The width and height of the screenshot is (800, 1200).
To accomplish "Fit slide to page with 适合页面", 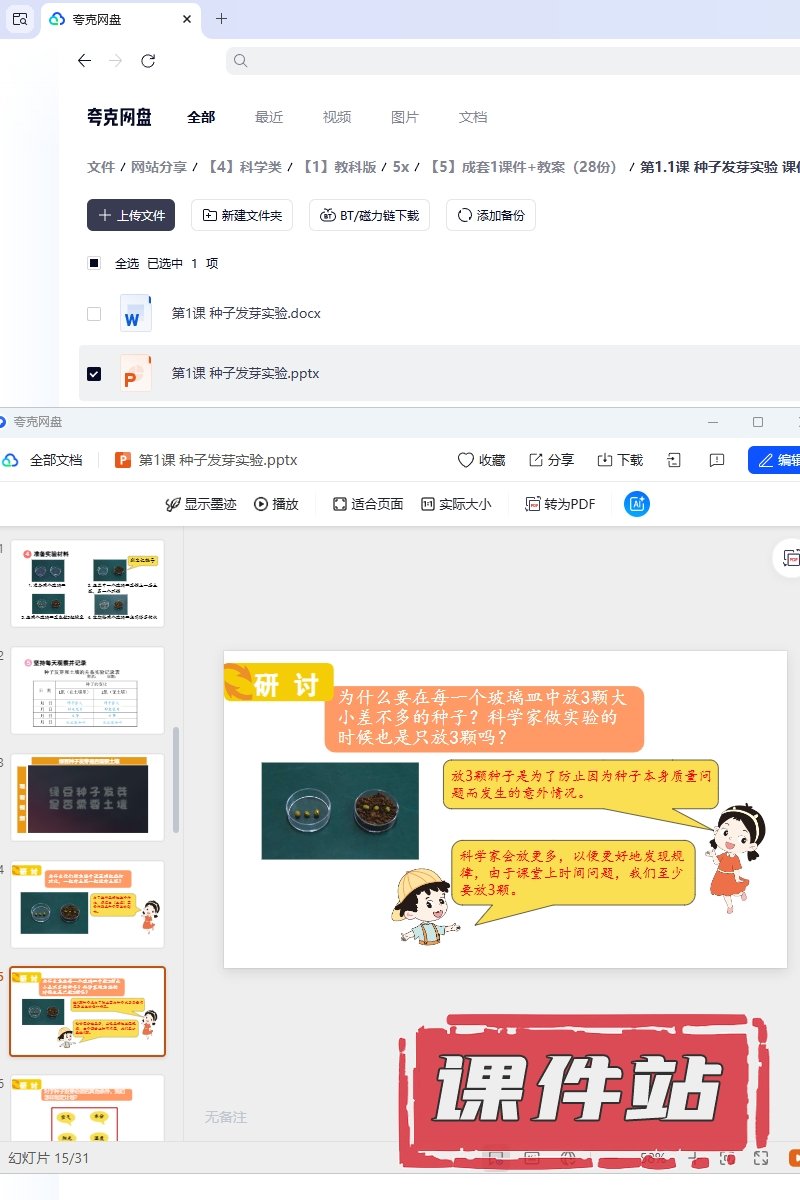I will tap(368, 504).
